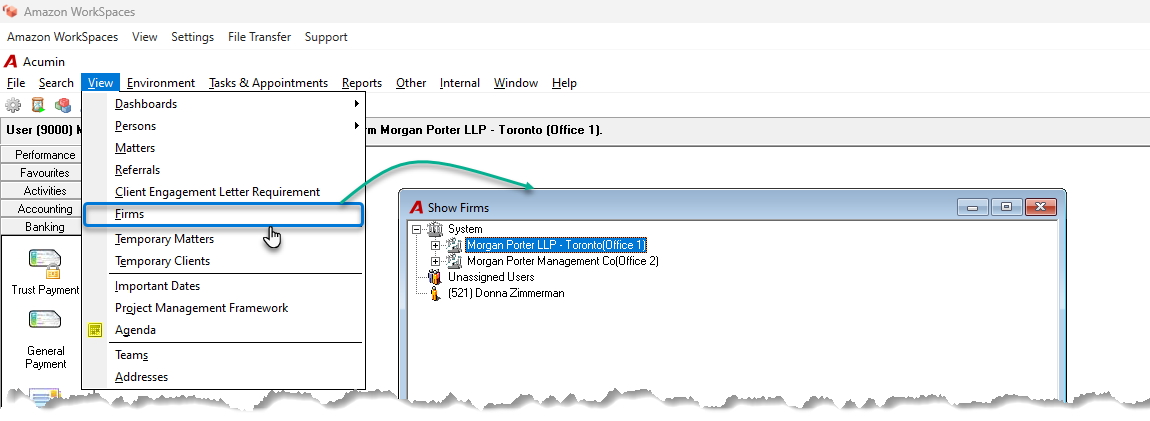The height and width of the screenshot is (421, 1150).
Task: Open WorkSpaces View menu
Action: point(144,37)
